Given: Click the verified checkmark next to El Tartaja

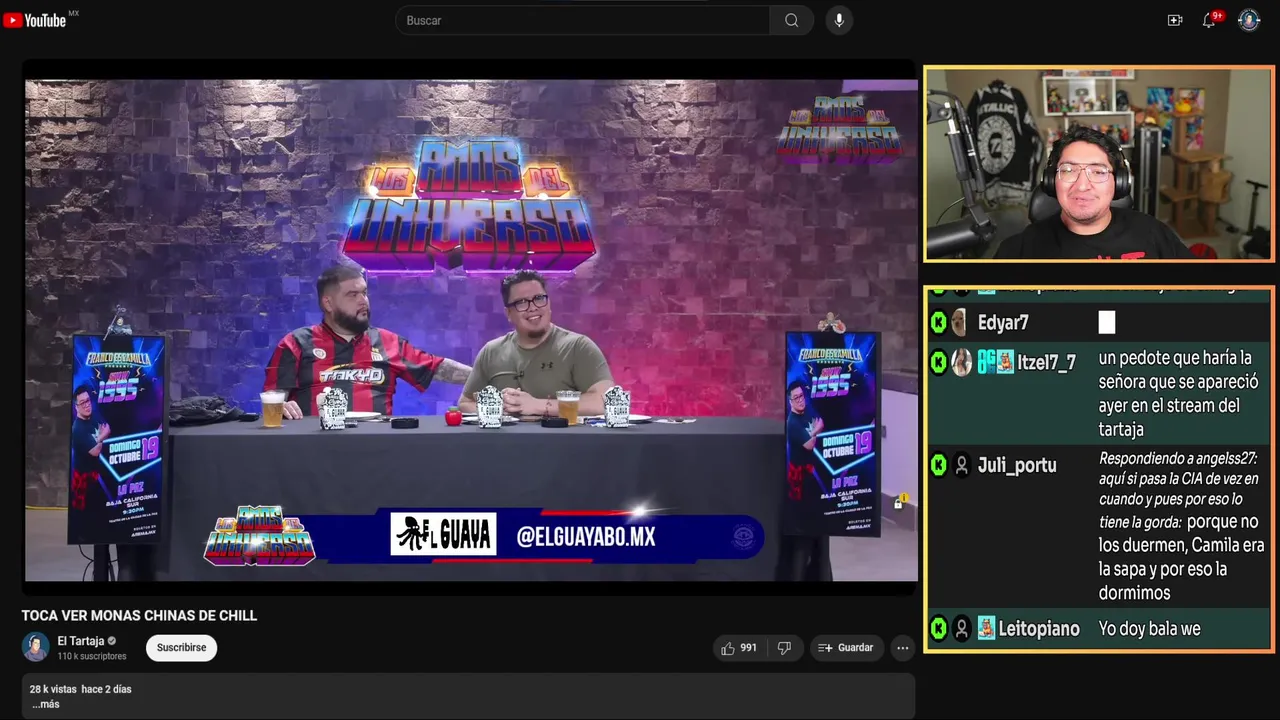Looking at the screenshot, I should click(112, 641).
